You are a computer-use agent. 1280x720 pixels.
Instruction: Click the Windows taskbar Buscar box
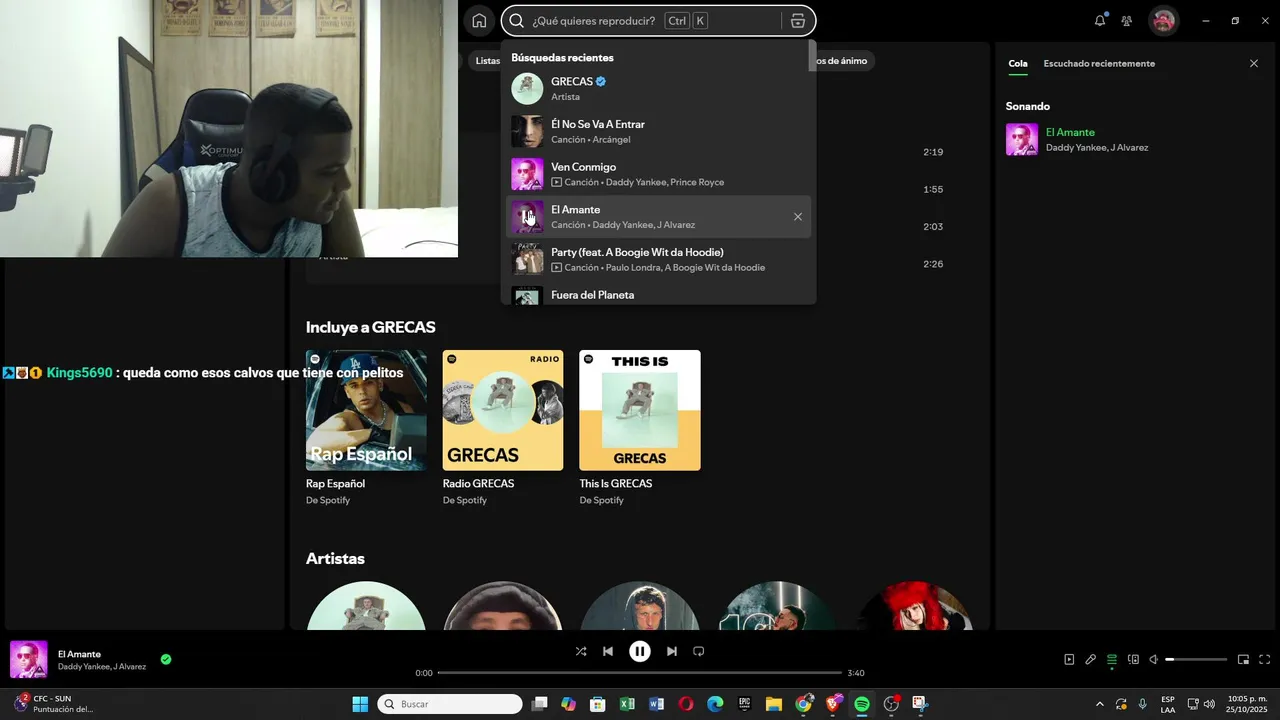point(450,704)
